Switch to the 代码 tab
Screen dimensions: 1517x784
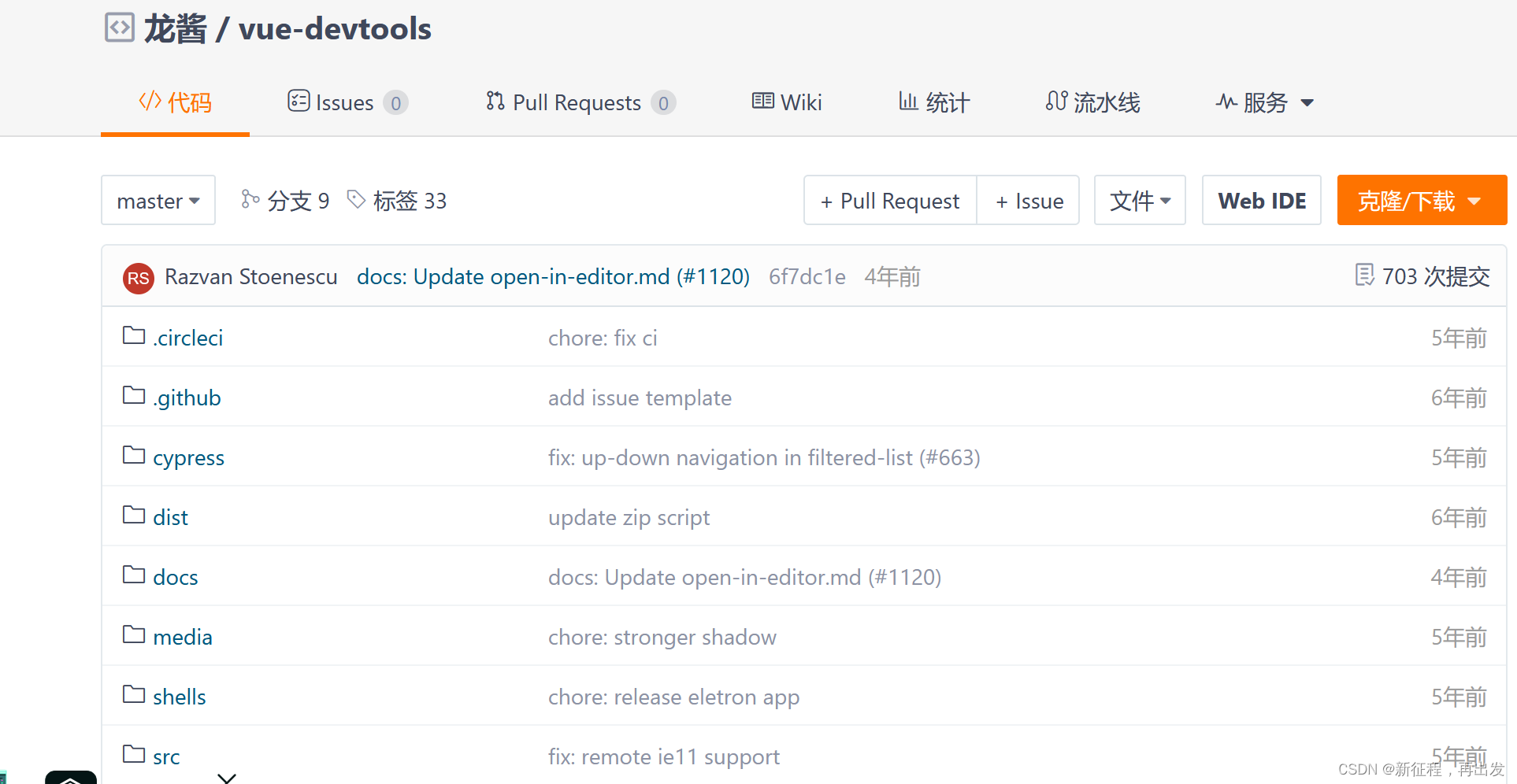click(175, 102)
